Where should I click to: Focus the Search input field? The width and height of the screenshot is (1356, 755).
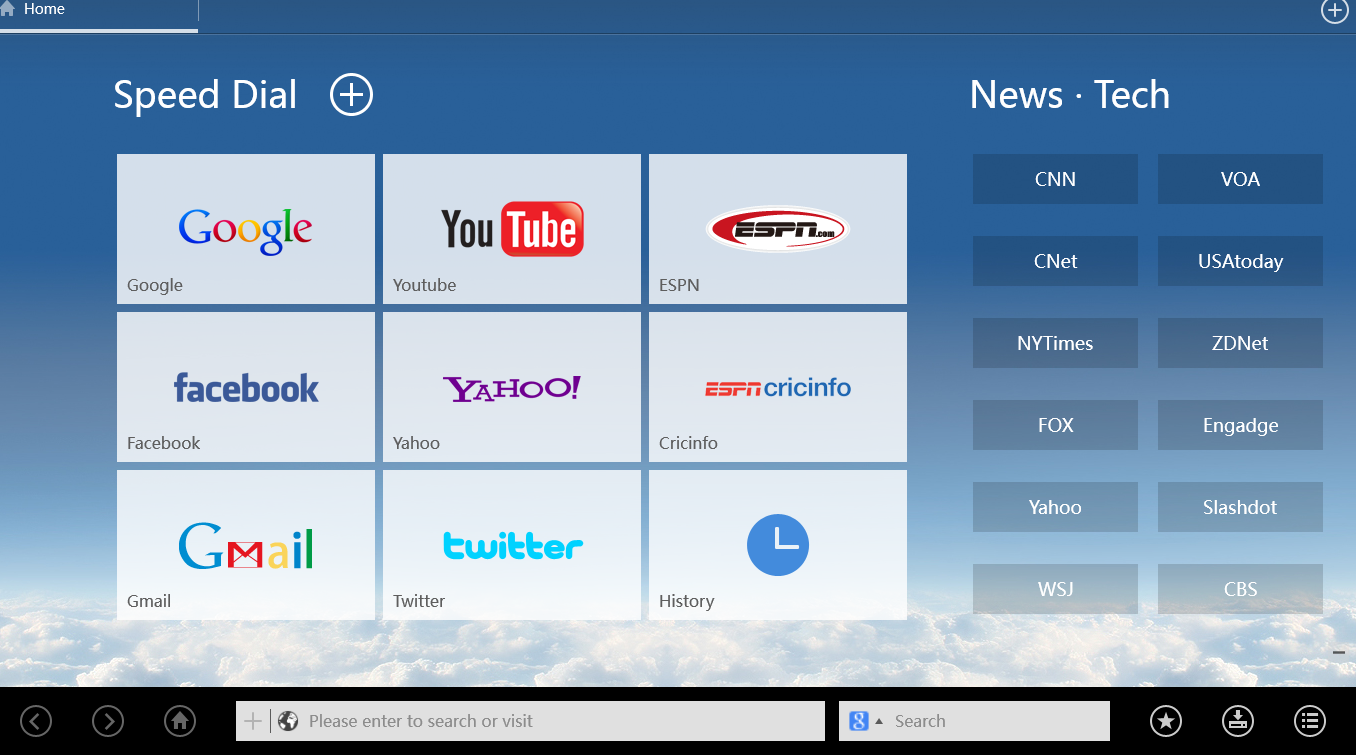999,721
